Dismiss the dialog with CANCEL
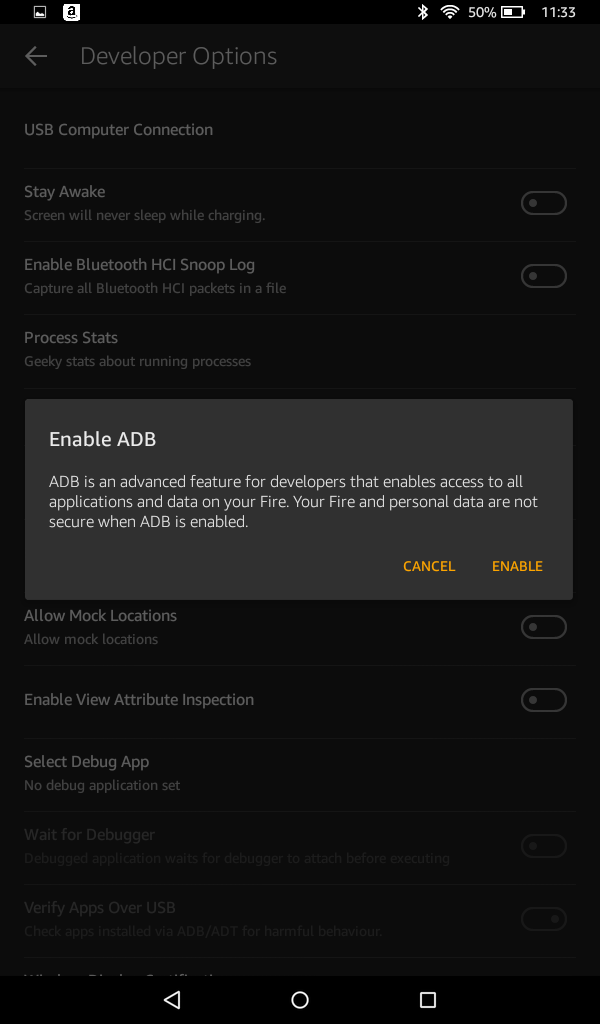Viewport: 600px width, 1024px height. (428, 566)
